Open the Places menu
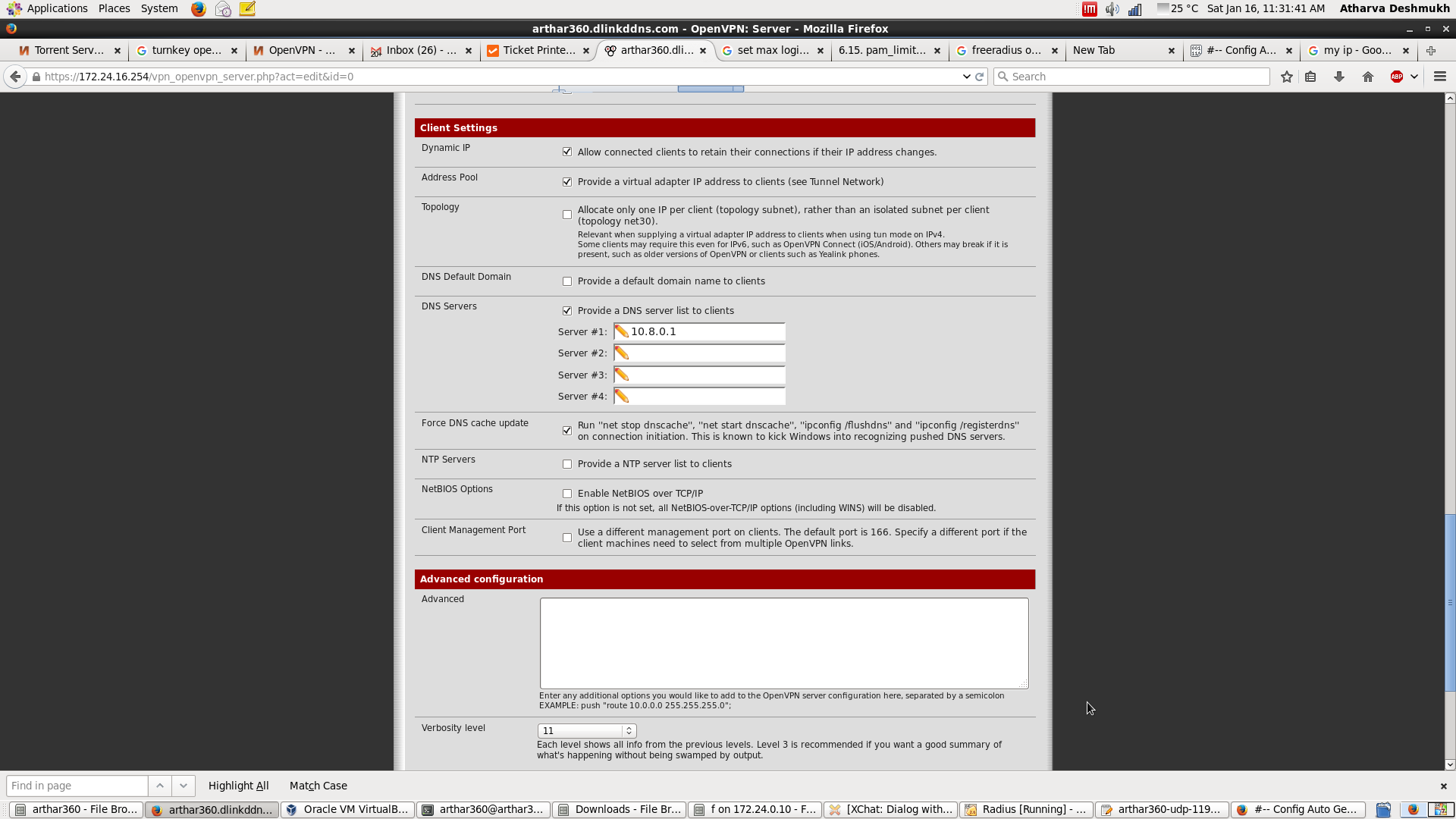The width and height of the screenshot is (1456, 819). tap(115, 8)
